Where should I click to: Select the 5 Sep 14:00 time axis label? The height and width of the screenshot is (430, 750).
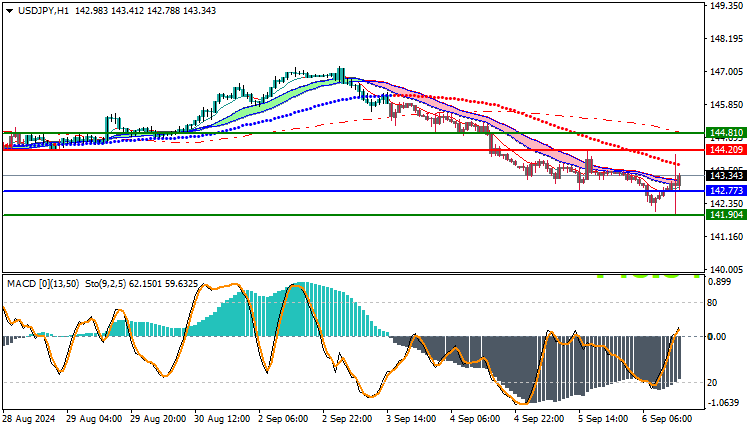click(x=604, y=419)
